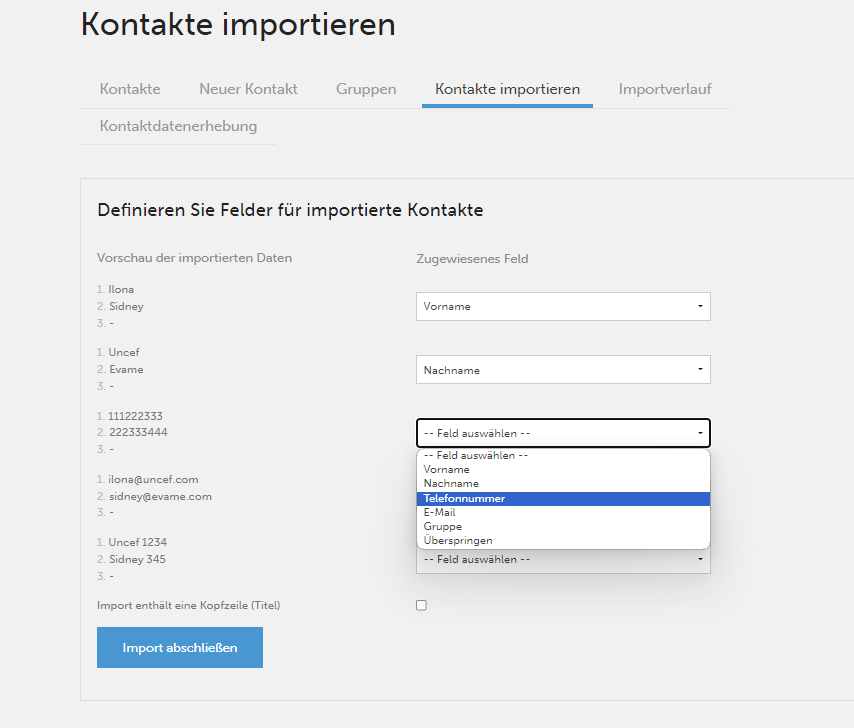Open the Kontakte tab
854x728 pixels.
(130, 89)
